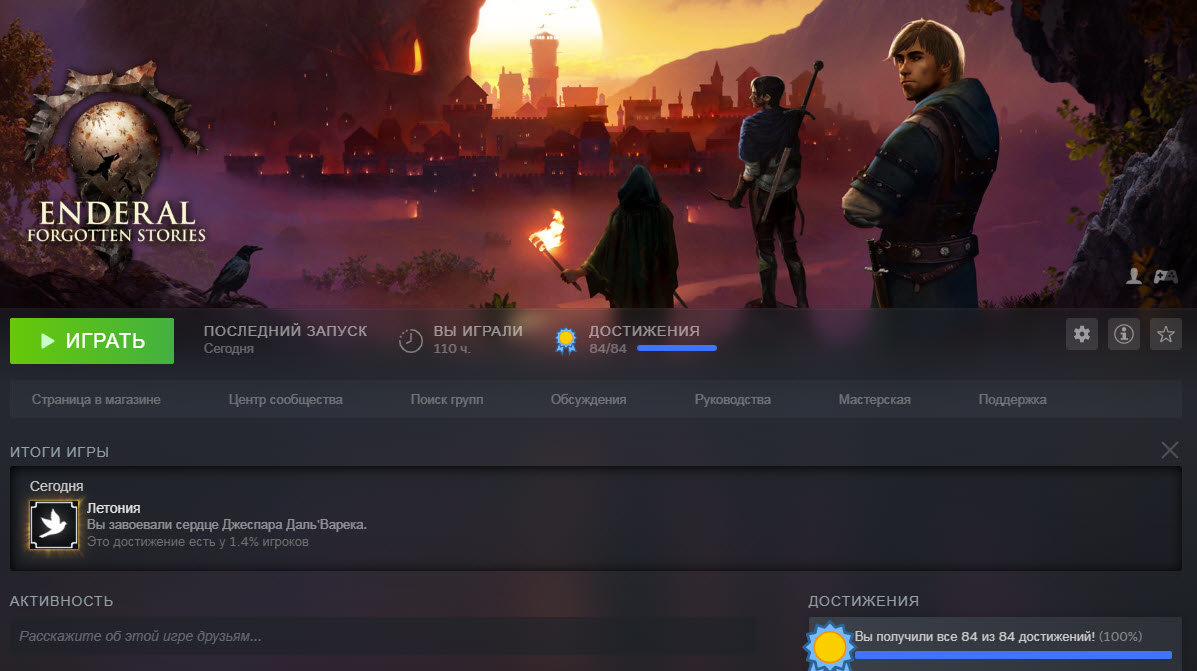Click the controller support icon on banner
The width and height of the screenshot is (1197, 671).
point(1165,277)
